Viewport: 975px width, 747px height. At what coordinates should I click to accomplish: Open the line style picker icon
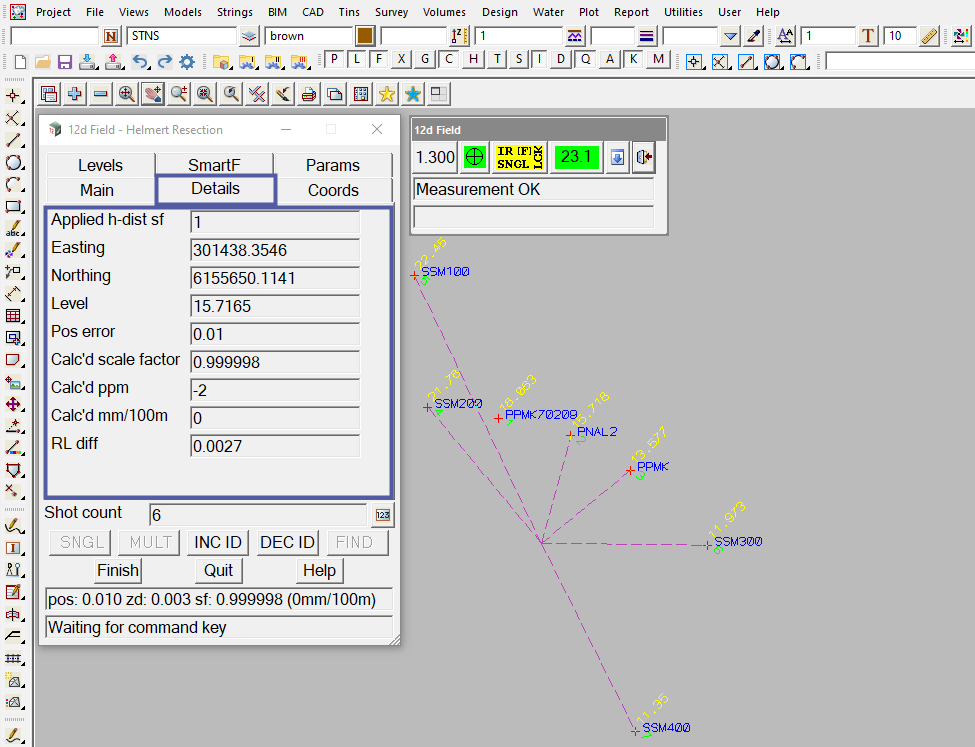(x=575, y=36)
